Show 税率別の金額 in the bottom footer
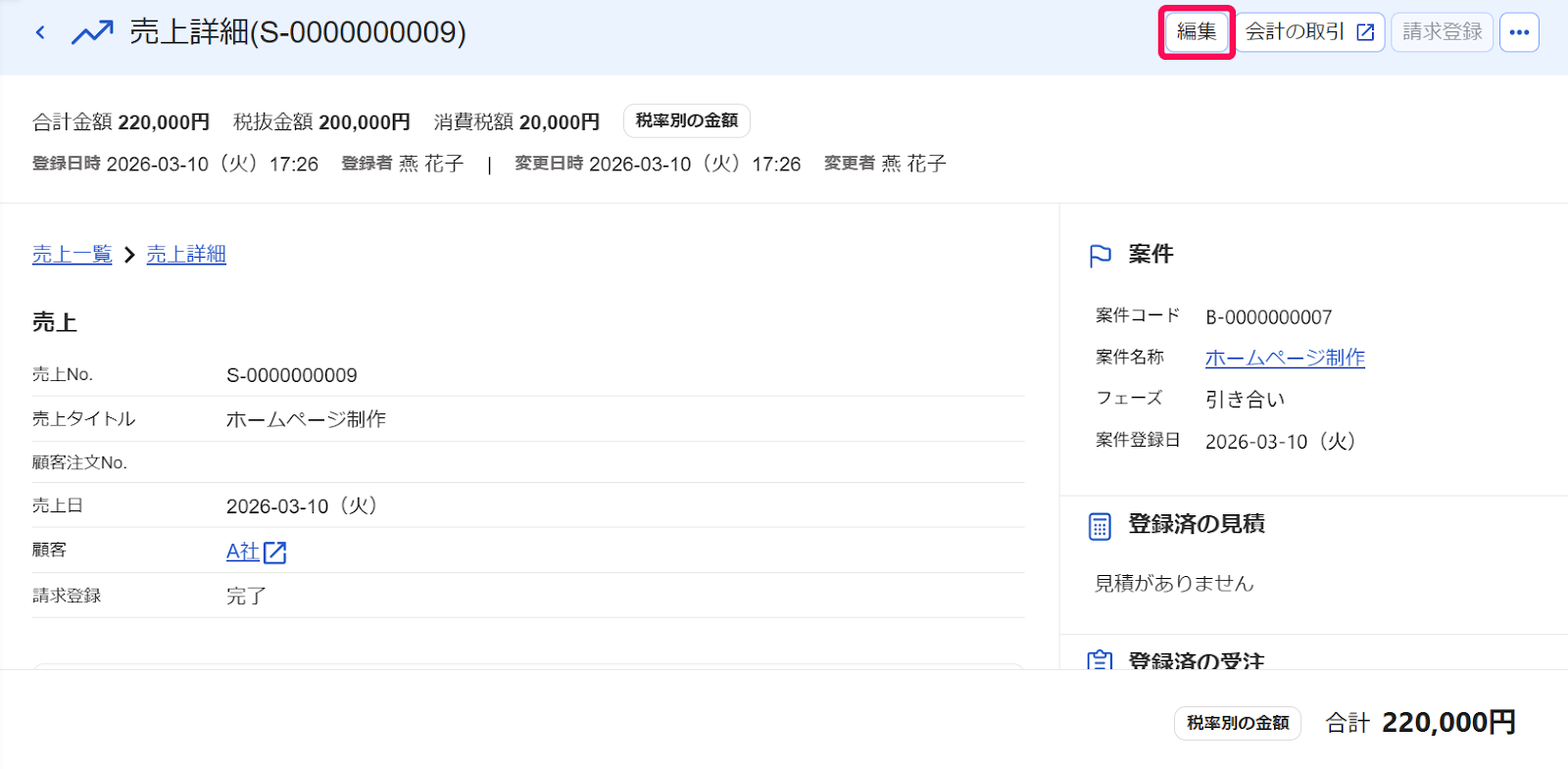The image size is (1568, 769). (1238, 723)
